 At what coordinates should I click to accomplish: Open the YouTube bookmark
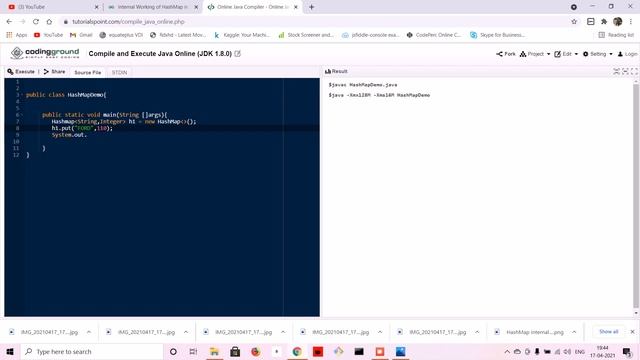(x=49, y=35)
